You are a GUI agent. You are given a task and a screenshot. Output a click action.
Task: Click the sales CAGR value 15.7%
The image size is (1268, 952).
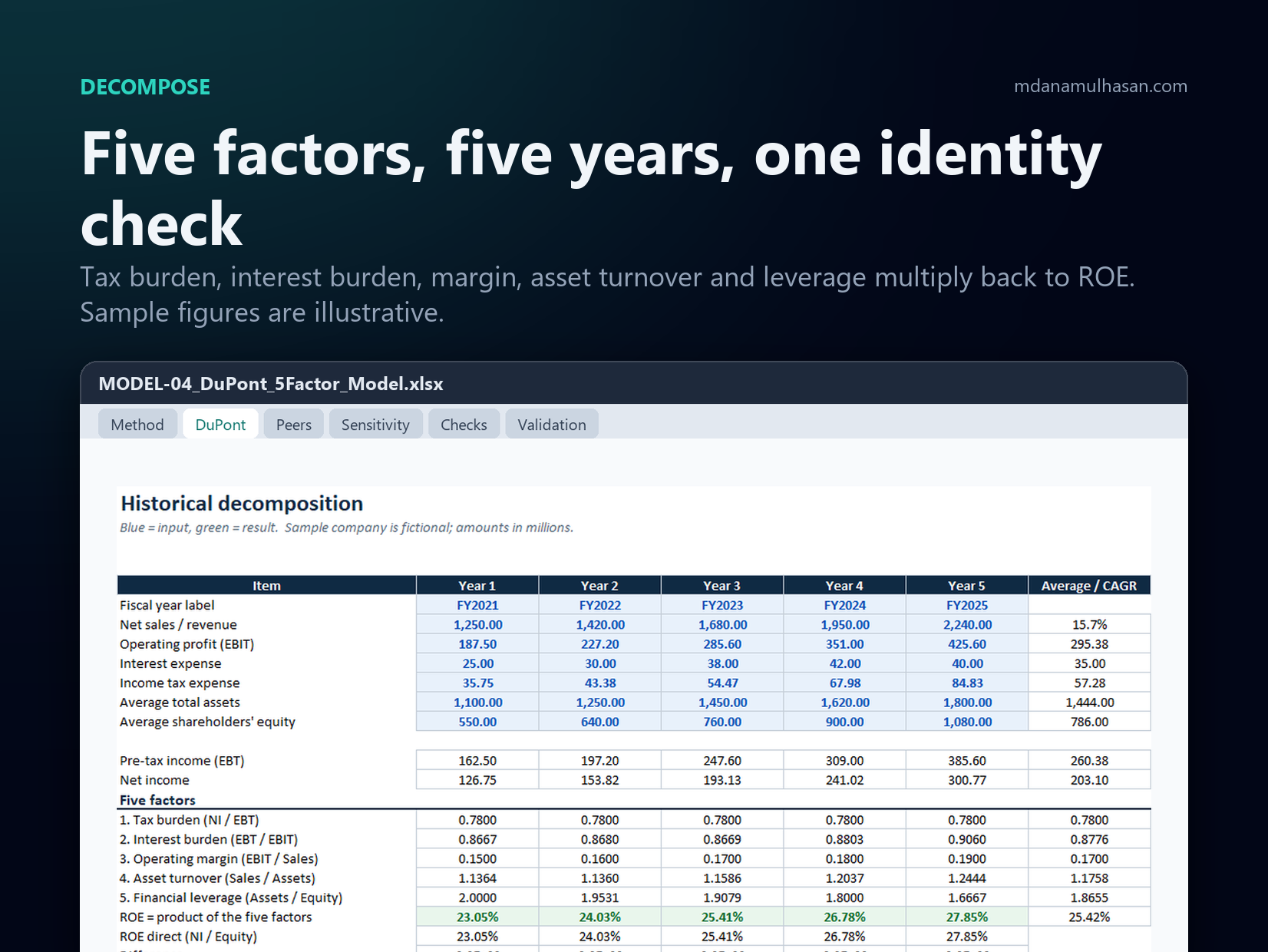[x=1089, y=625]
